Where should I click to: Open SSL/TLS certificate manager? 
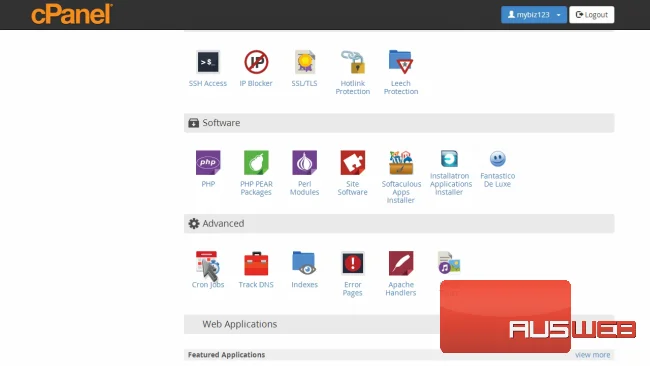pyautogui.click(x=304, y=62)
